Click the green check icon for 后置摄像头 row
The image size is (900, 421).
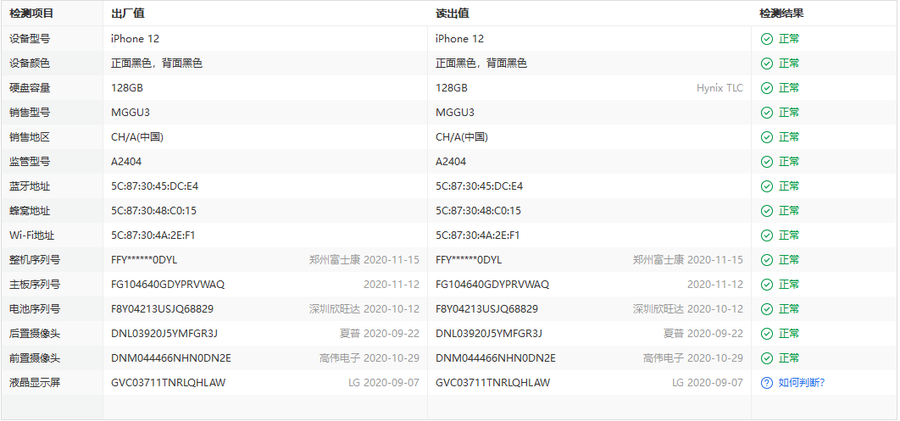766,334
